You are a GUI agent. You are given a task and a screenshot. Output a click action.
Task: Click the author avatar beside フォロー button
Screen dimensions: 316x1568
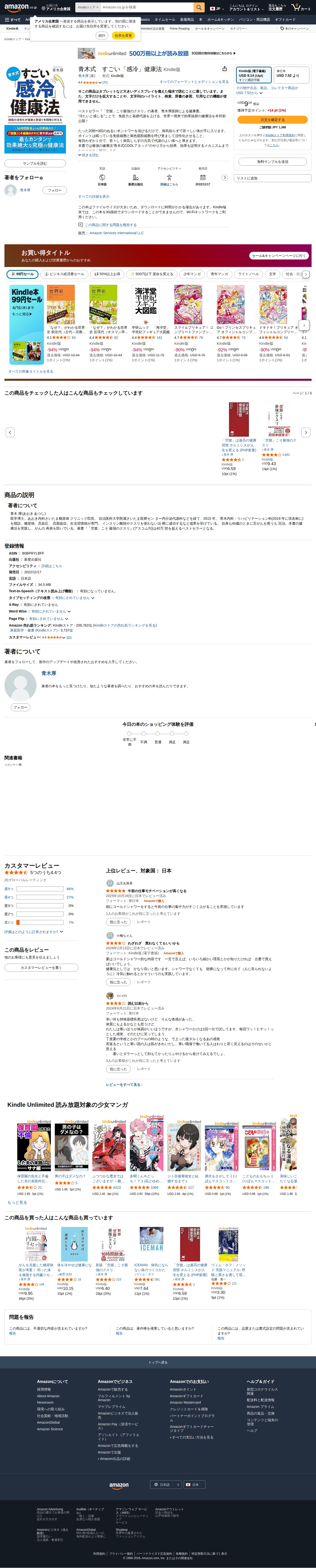[10, 191]
